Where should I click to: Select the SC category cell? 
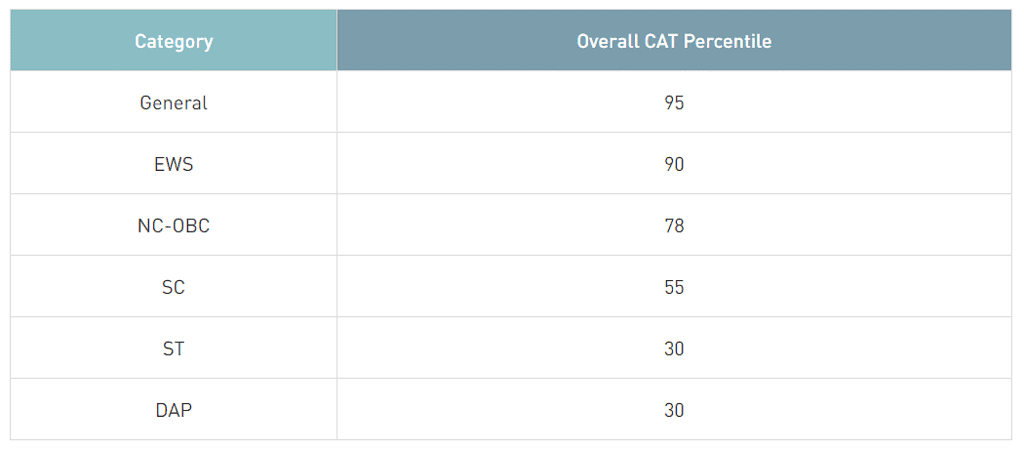click(x=174, y=287)
